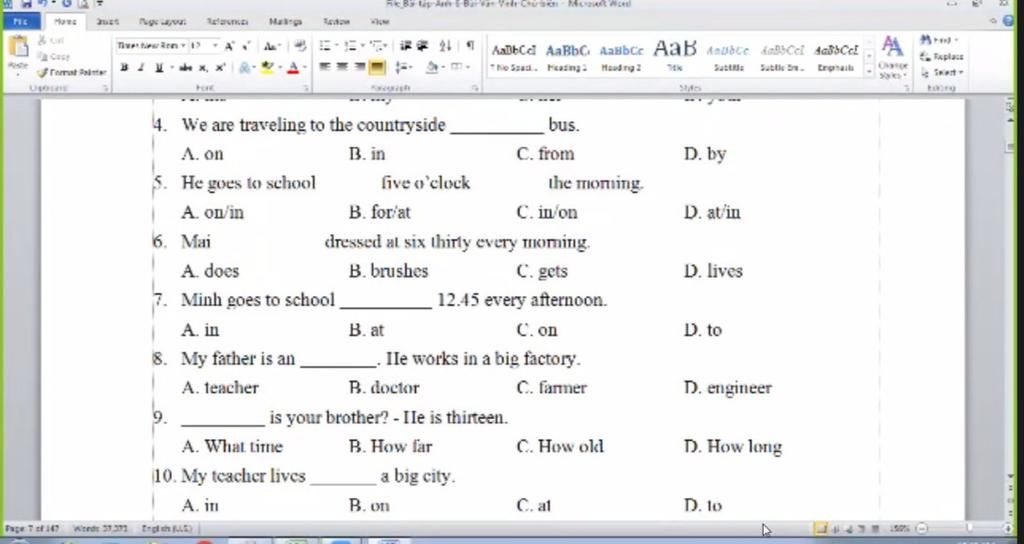This screenshot has width=1024, height=544.
Task: Open the underline style dropdown arrow
Action: pyautogui.click(x=171, y=67)
